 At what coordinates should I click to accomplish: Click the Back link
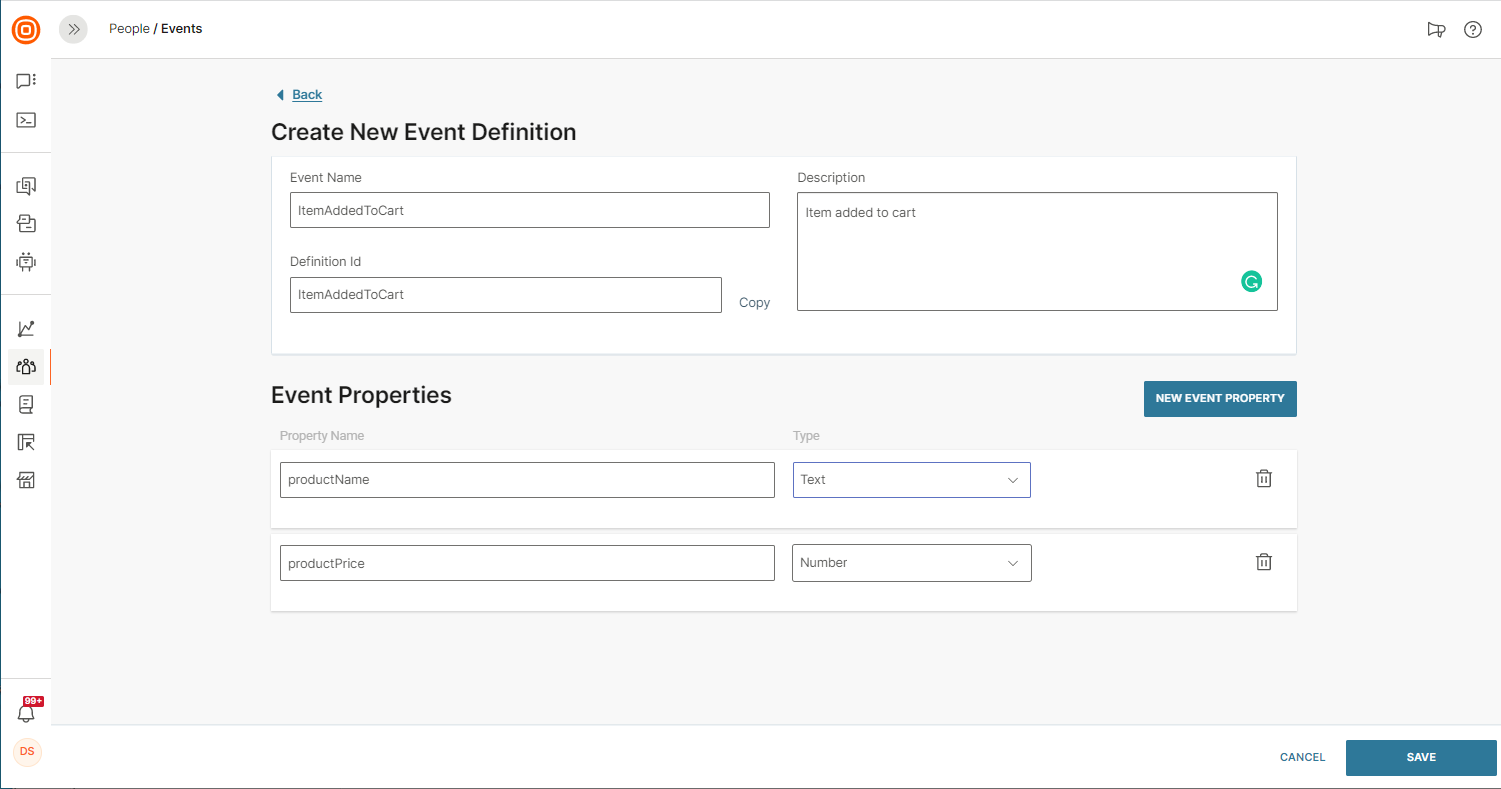[x=306, y=95]
